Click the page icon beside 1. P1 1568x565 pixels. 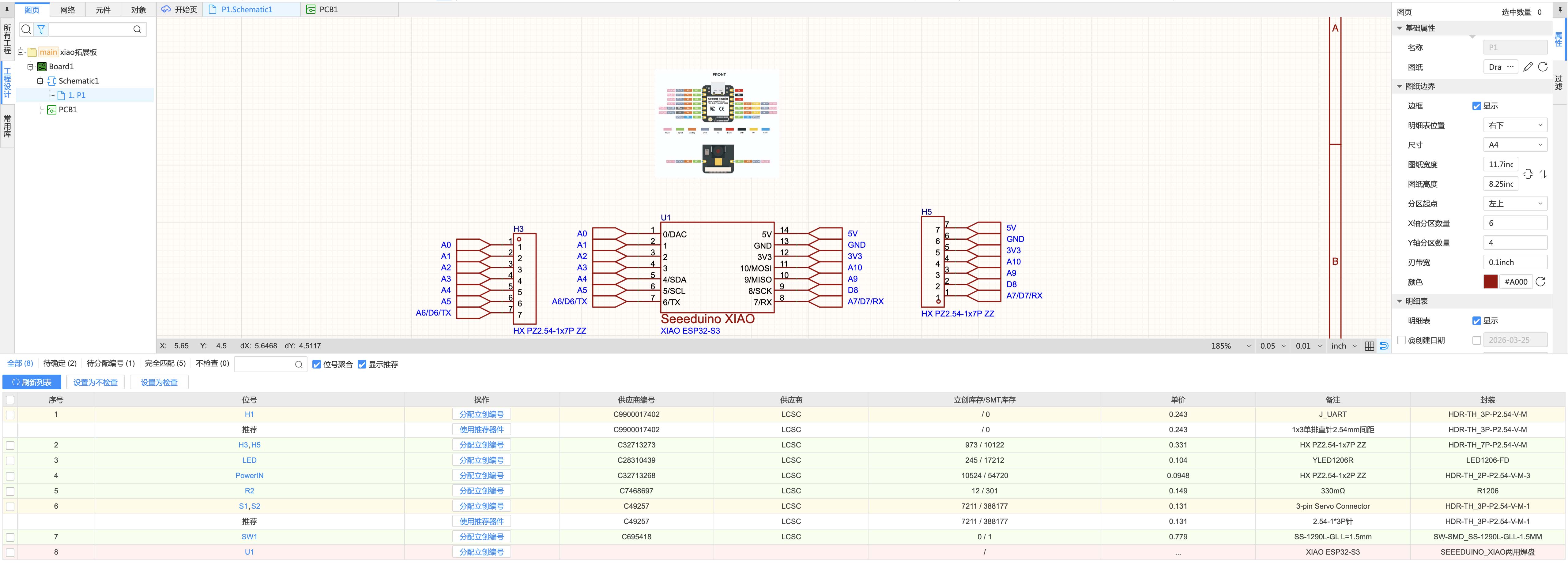click(62, 95)
